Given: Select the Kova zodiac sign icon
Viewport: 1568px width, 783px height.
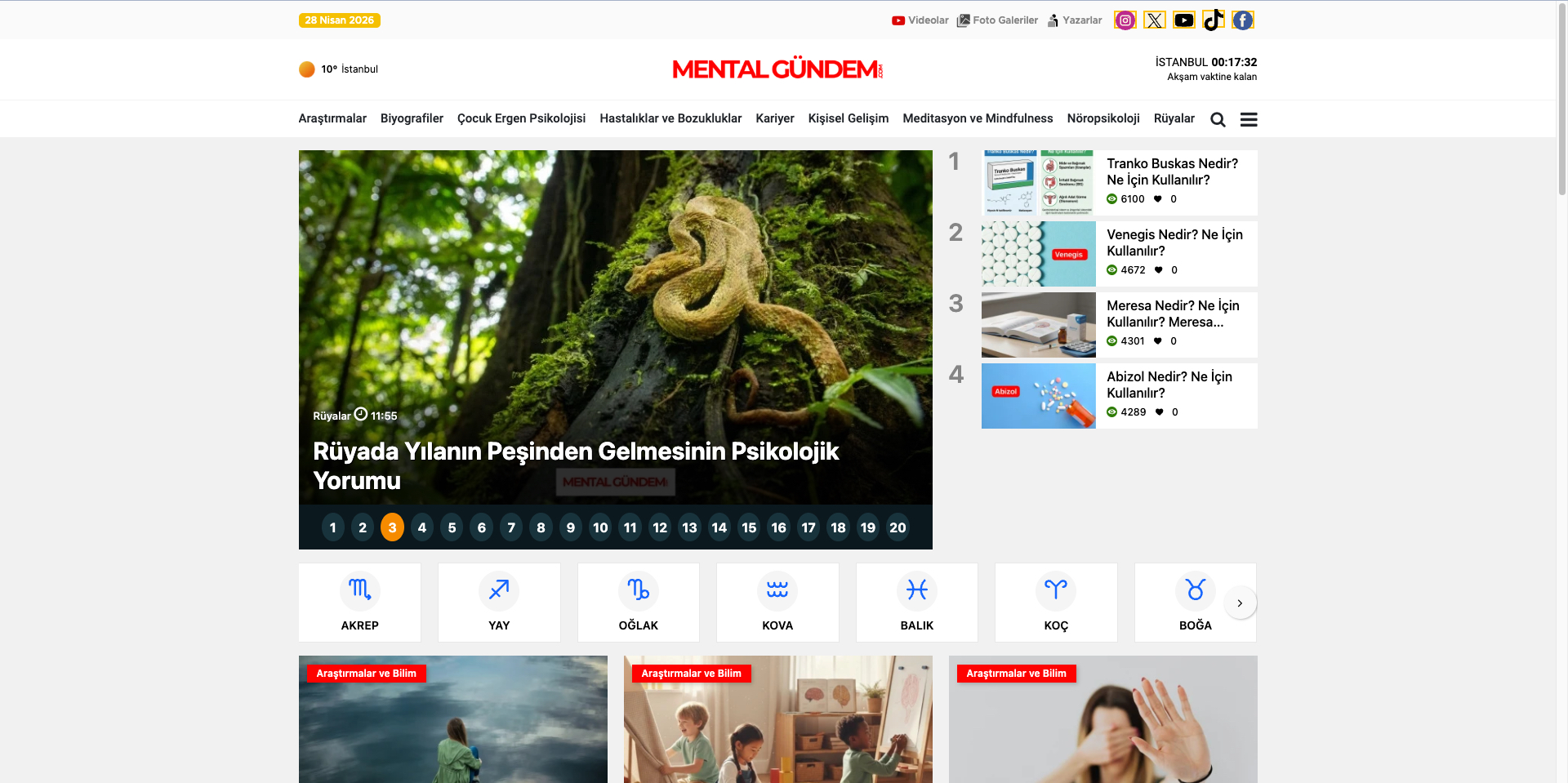Looking at the screenshot, I should click(x=777, y=590).
